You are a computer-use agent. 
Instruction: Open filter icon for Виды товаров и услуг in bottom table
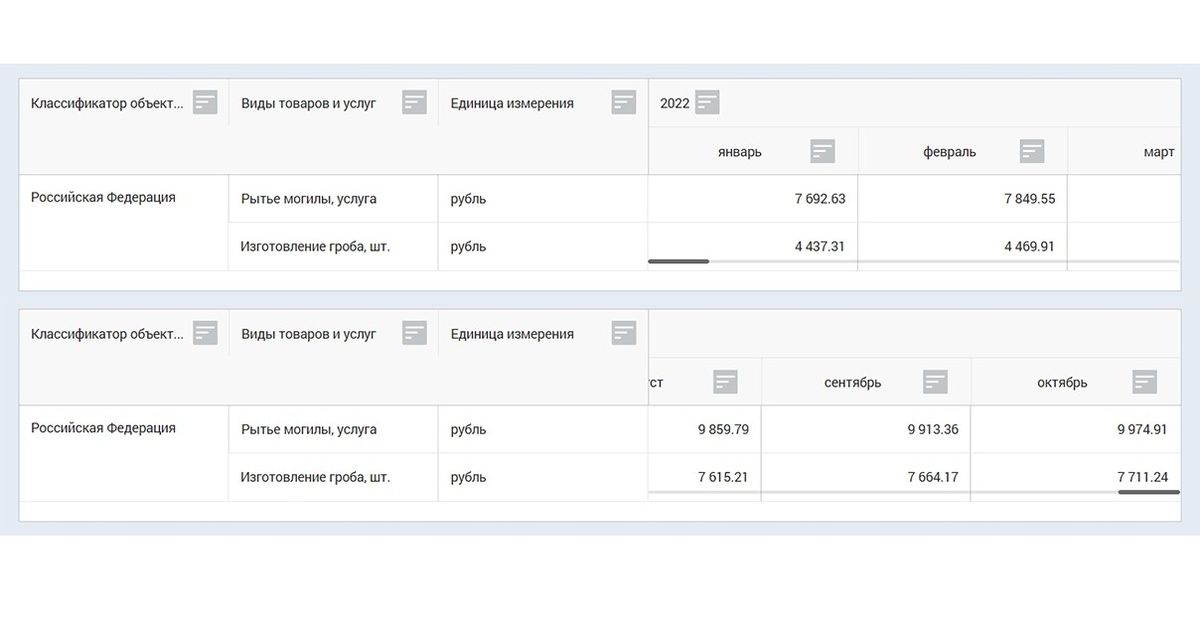pos(414,333)
